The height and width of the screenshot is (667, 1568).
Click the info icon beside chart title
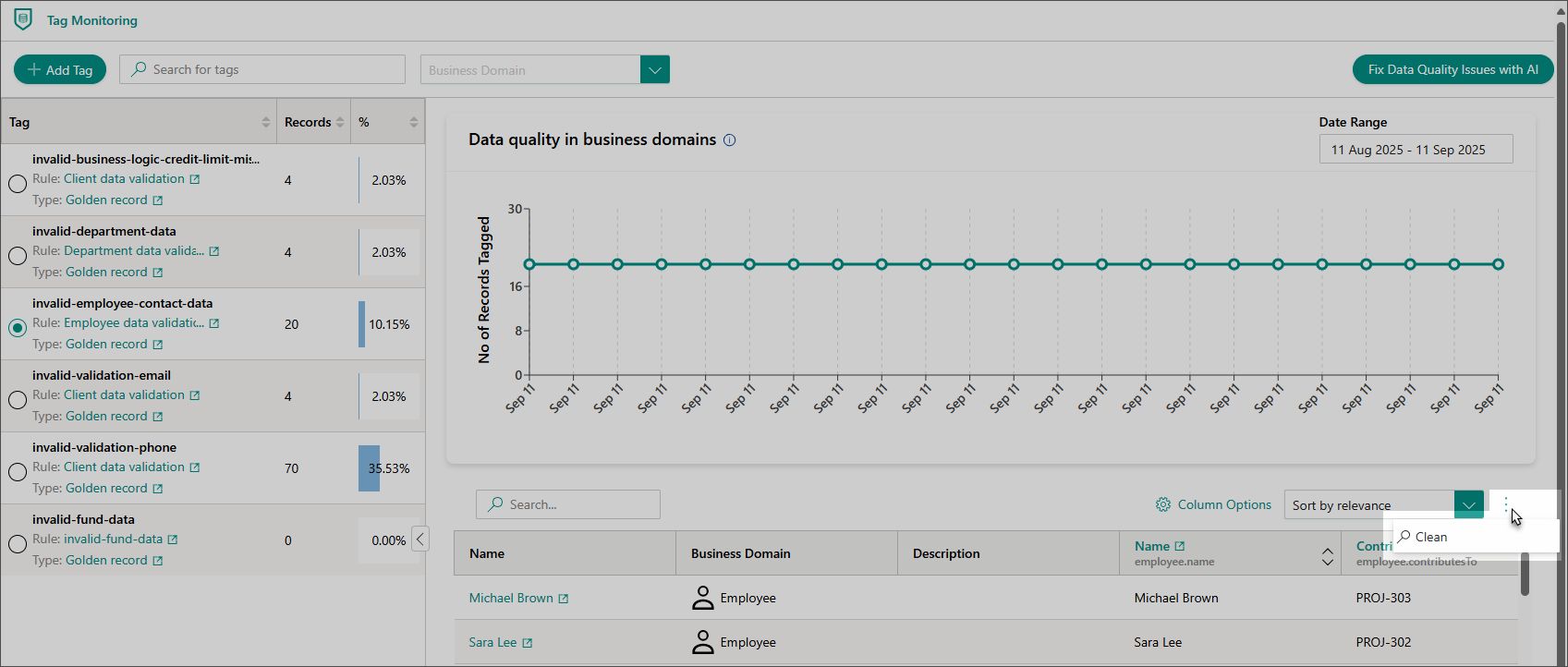coord(729,140)
